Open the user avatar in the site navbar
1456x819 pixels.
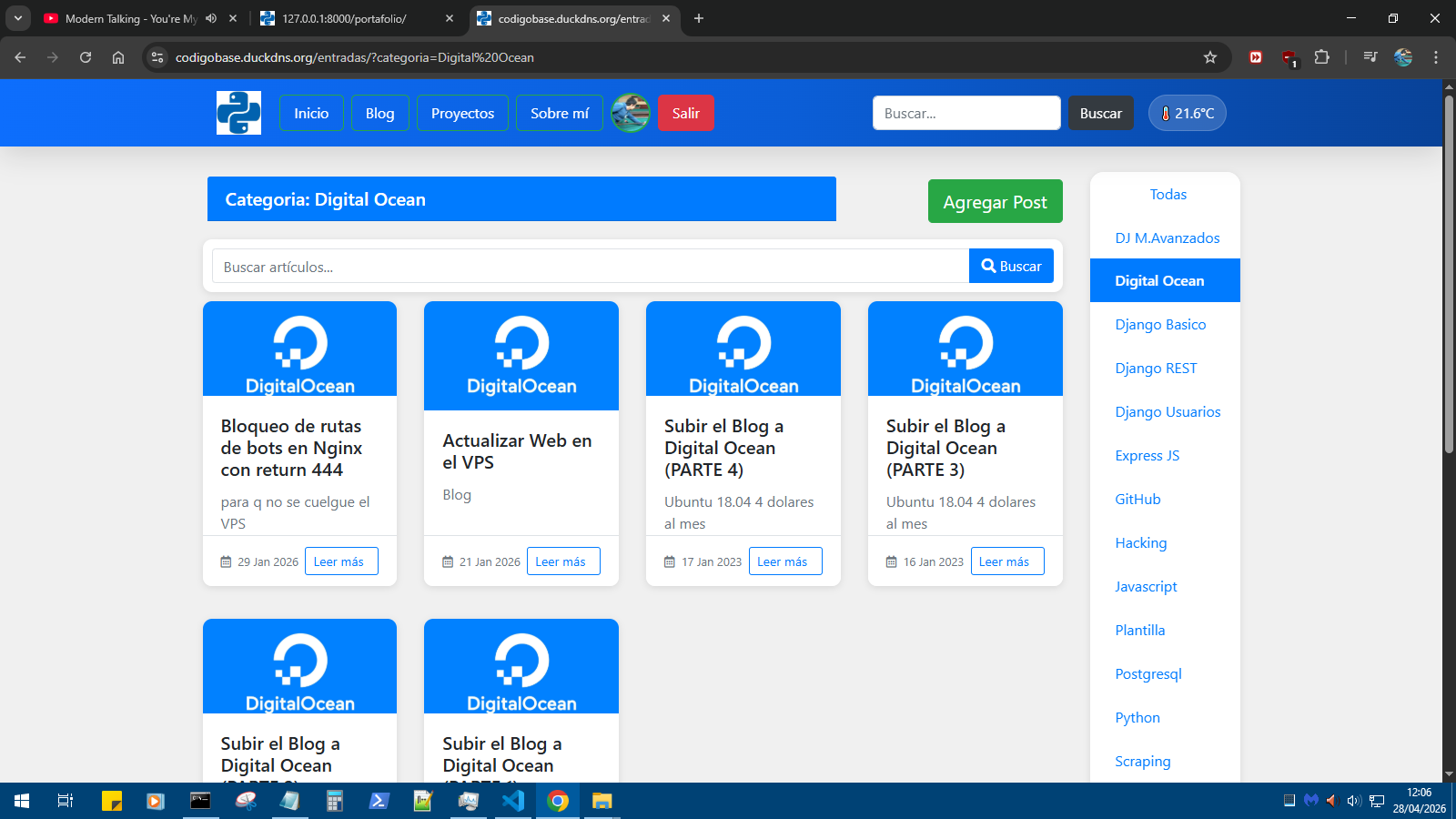click(x=631, y=113)
